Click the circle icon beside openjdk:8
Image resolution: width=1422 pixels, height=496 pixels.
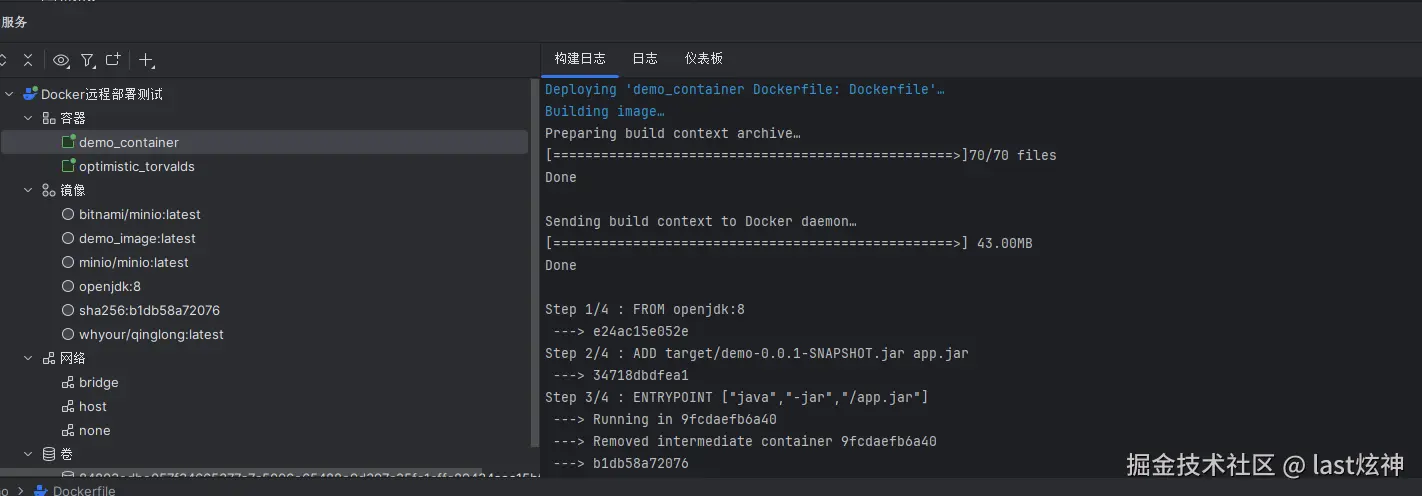tap(68, 286)
